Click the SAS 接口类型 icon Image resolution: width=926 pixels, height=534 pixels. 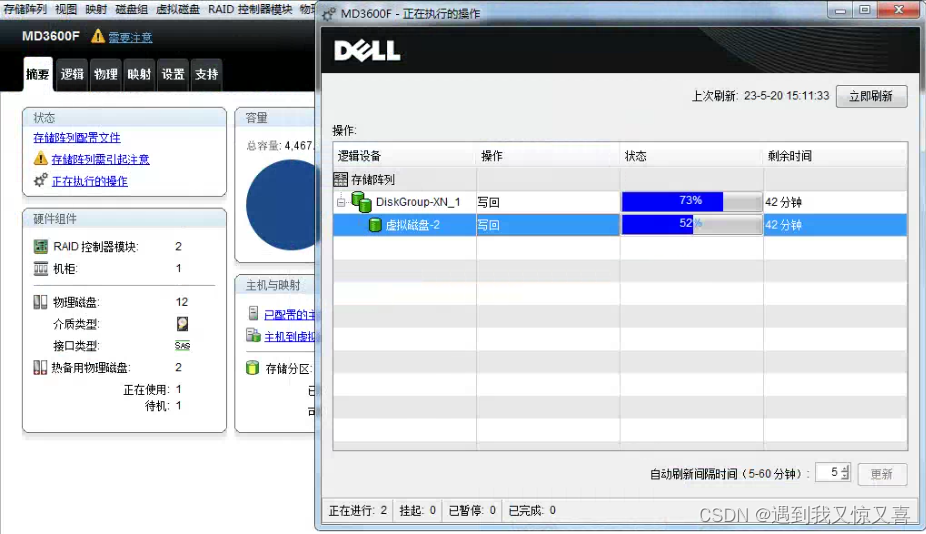coord(182,346)
